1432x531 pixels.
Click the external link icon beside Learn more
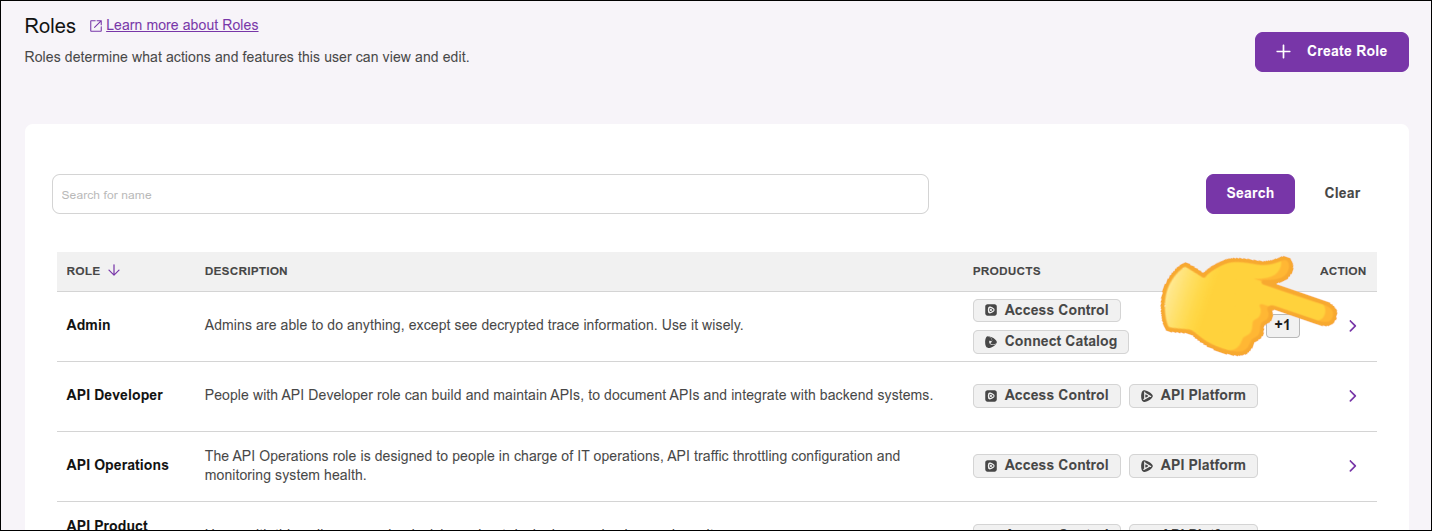pos(96,26)
